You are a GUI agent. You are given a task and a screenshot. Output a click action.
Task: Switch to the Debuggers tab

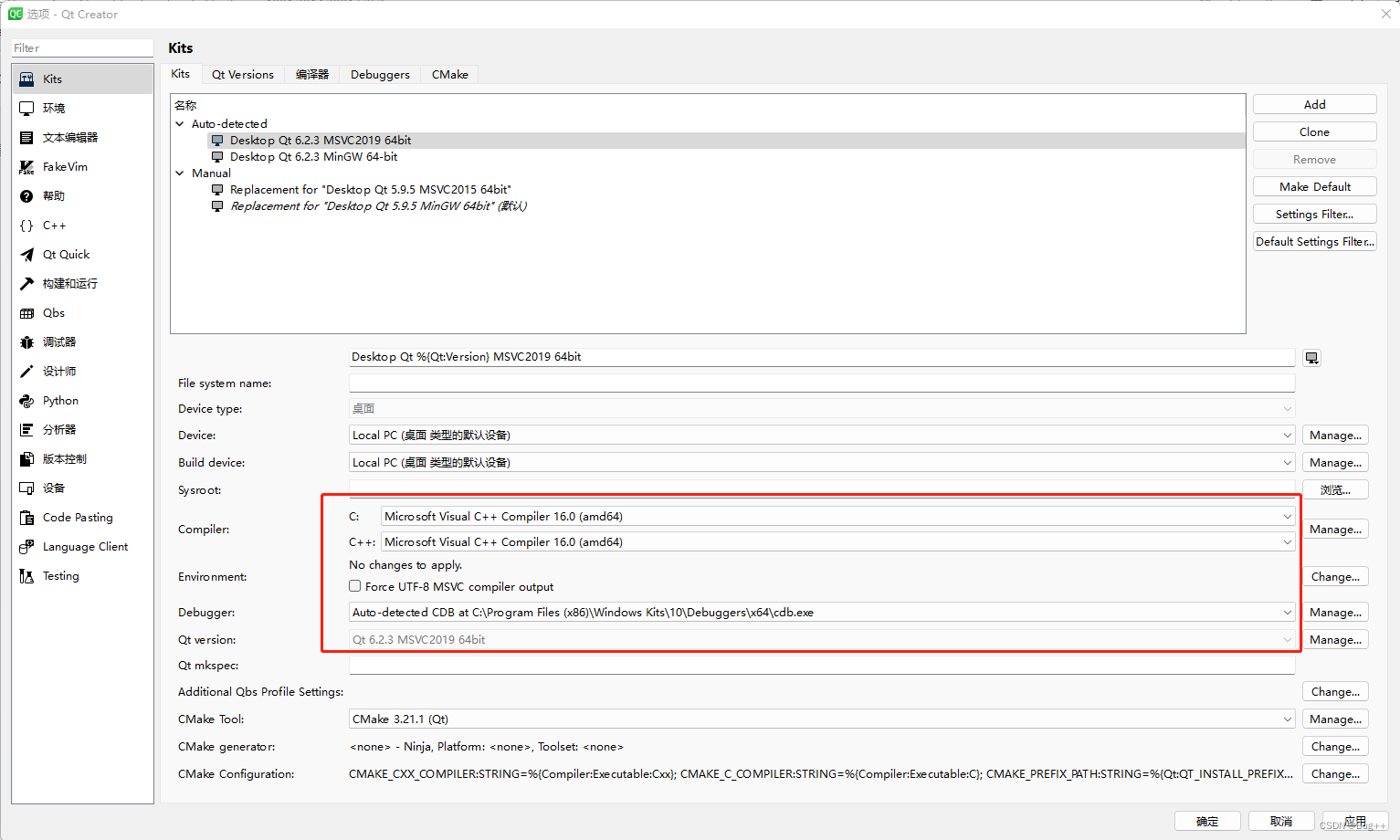(x=380, y=74)
